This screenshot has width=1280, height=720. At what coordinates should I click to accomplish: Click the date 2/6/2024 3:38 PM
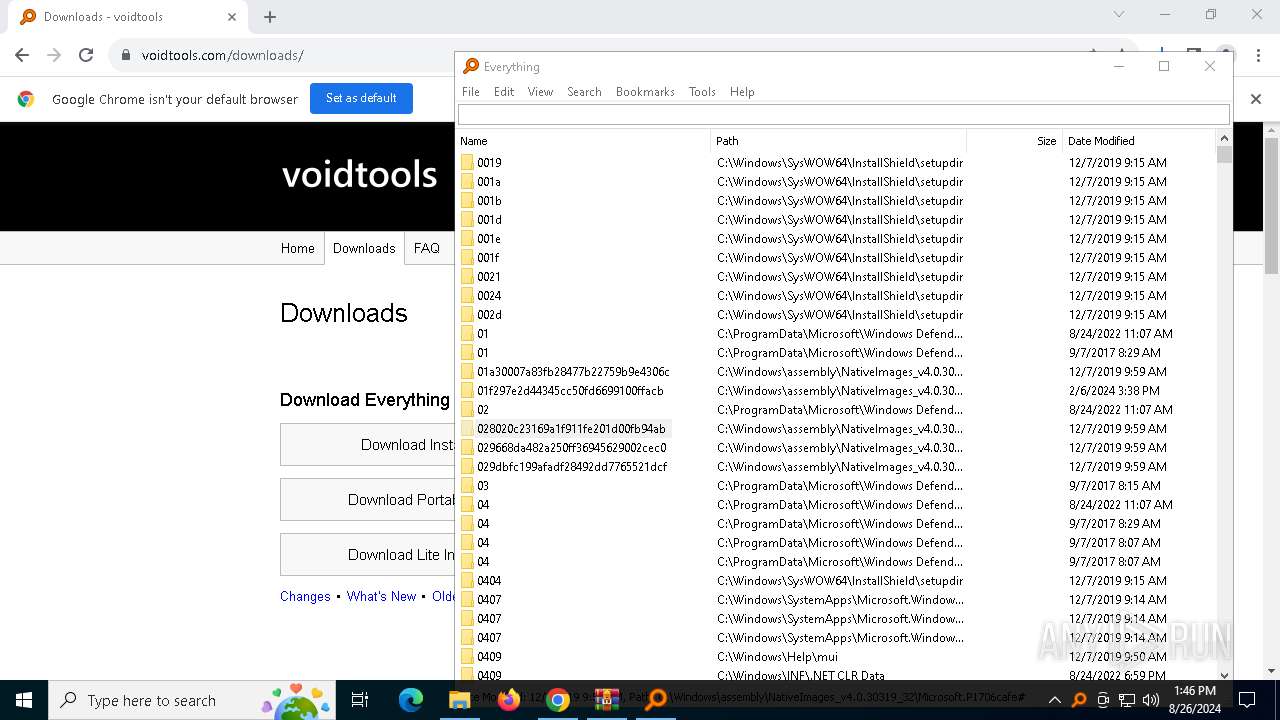(1114, 390)
